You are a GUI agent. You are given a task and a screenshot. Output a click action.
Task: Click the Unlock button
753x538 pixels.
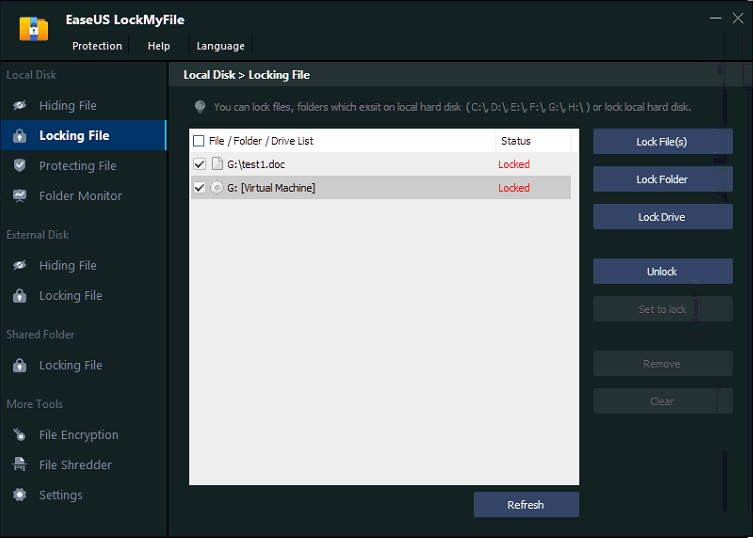(663, 271)
